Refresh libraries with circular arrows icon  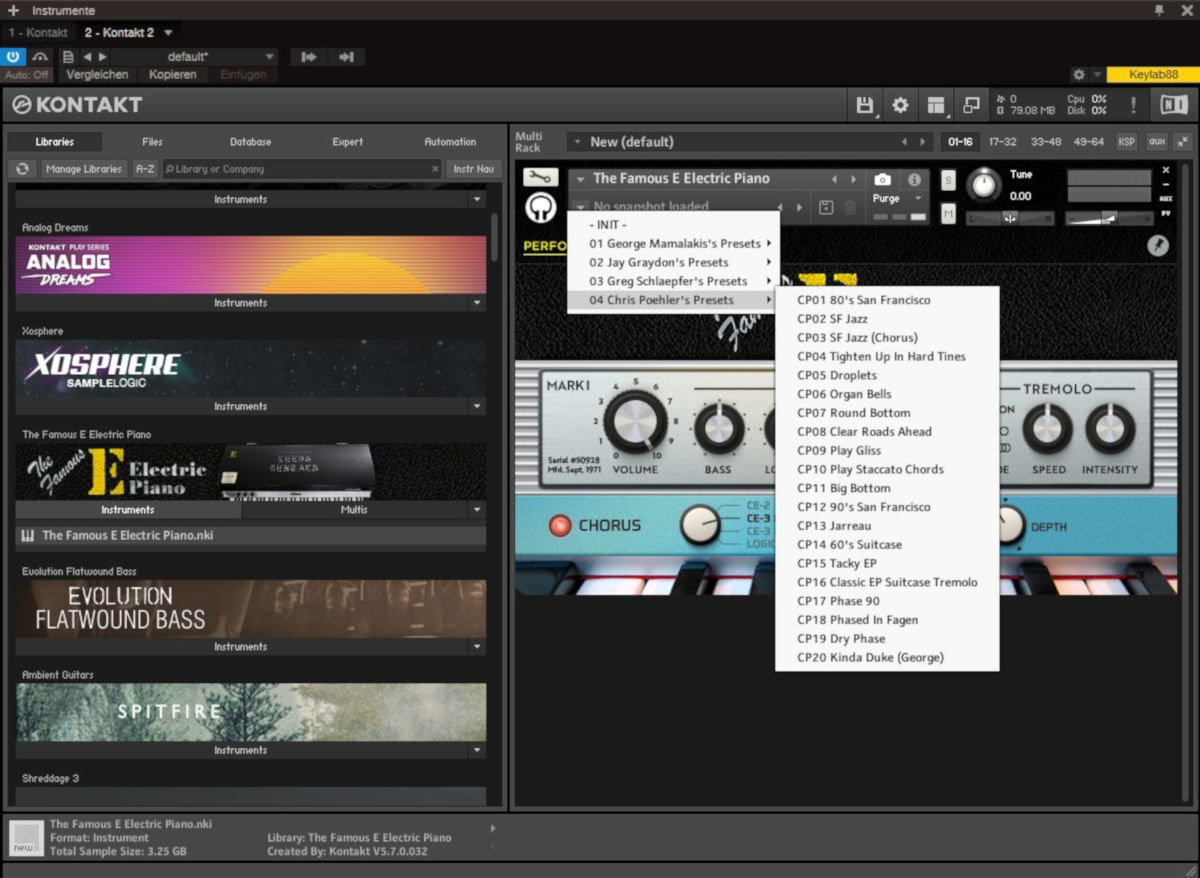tap(22, 169)
